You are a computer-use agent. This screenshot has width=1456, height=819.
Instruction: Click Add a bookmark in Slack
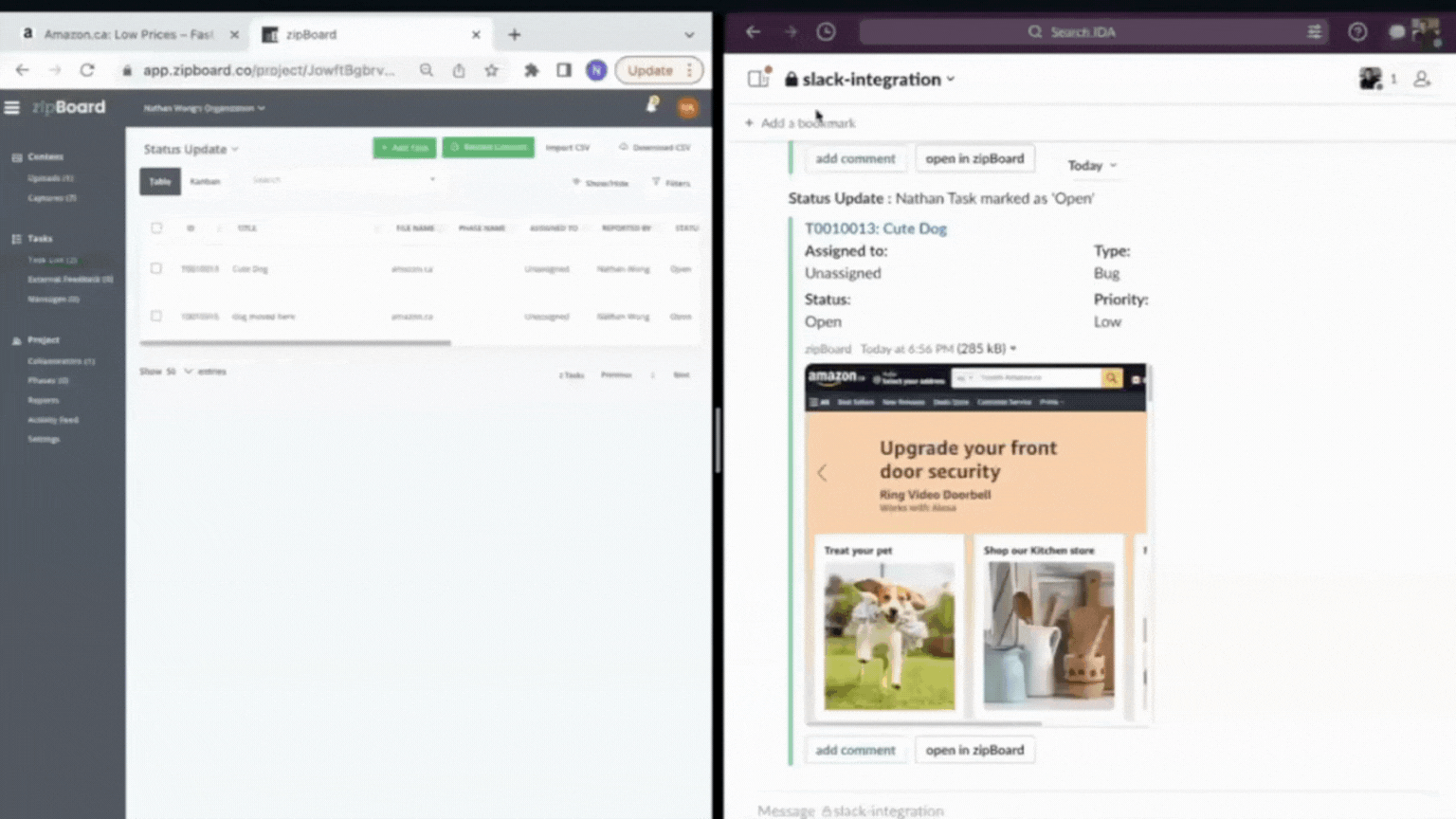tap(800, 123)
